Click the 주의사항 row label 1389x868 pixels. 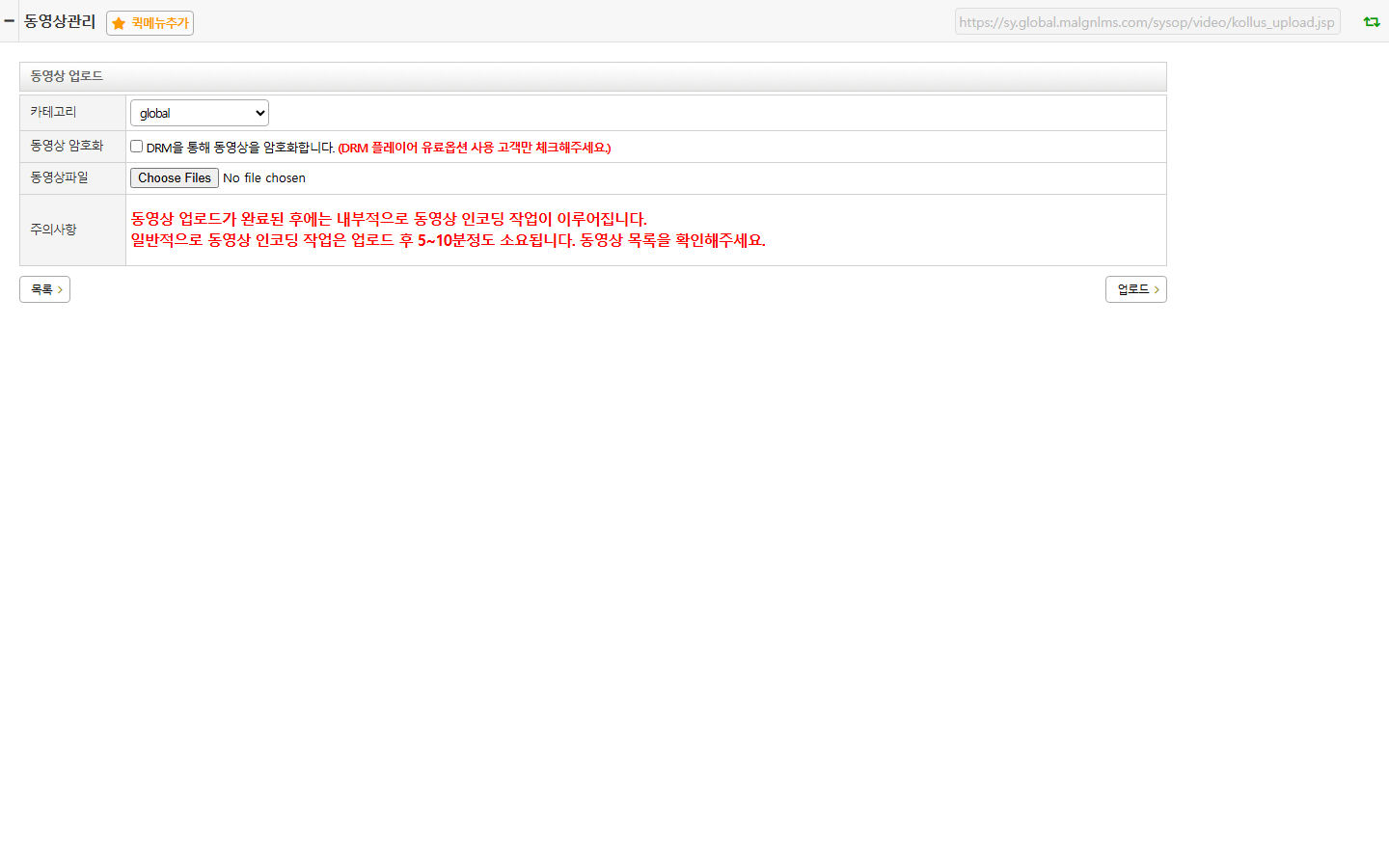[x=53, y=230]
